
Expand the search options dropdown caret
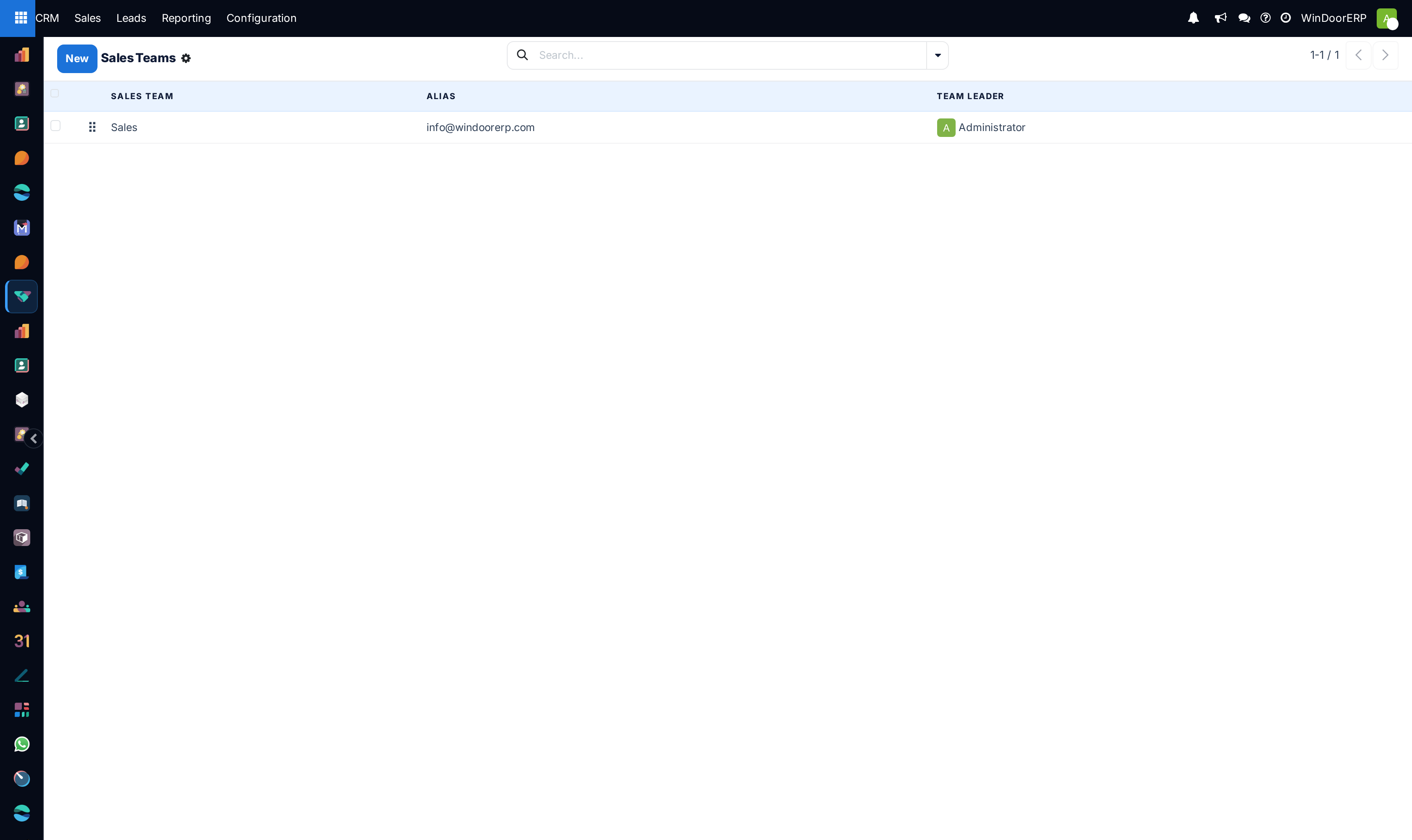938,55
